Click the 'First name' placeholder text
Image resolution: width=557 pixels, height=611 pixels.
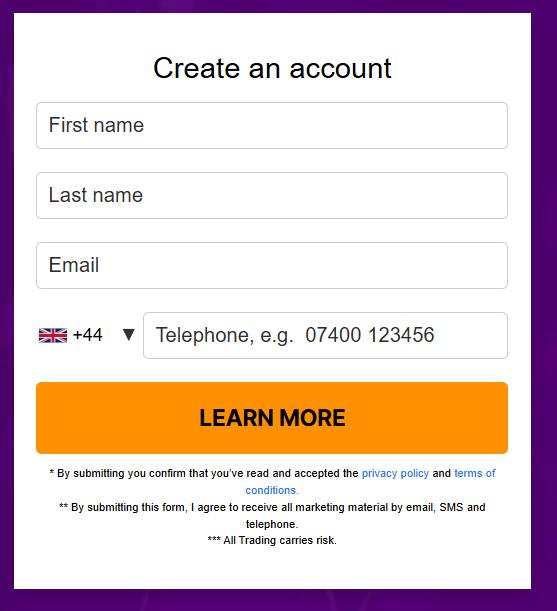[96, 125]
